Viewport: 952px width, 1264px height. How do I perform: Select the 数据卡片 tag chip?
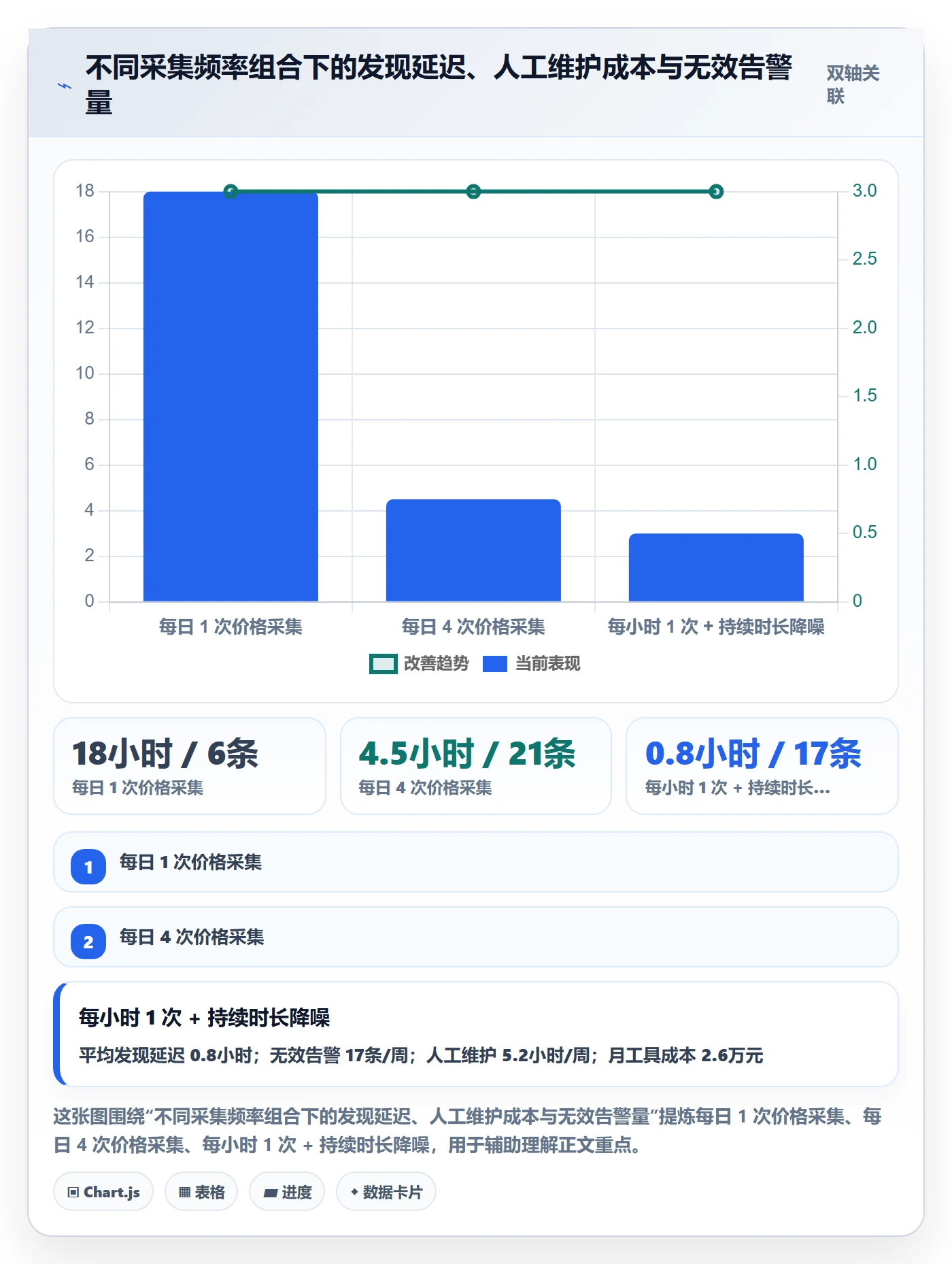click(x=386, y=1191)
